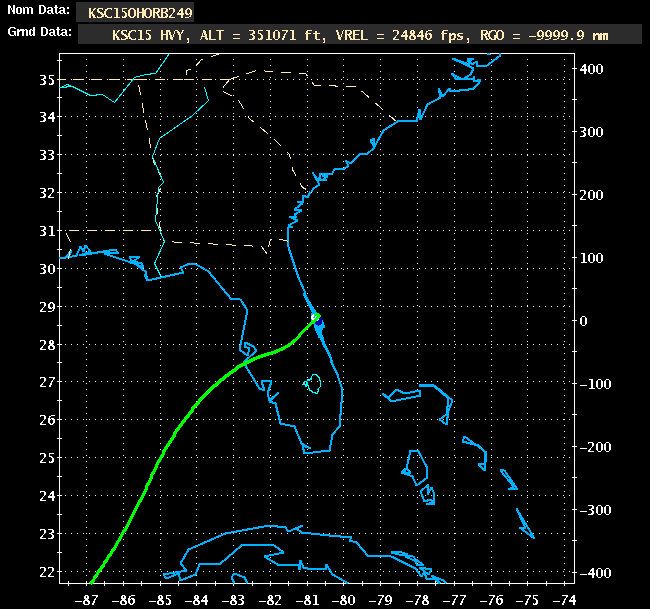Click longitude label -78 on bottom axis
650x609 pixels.
pos(417,600)
